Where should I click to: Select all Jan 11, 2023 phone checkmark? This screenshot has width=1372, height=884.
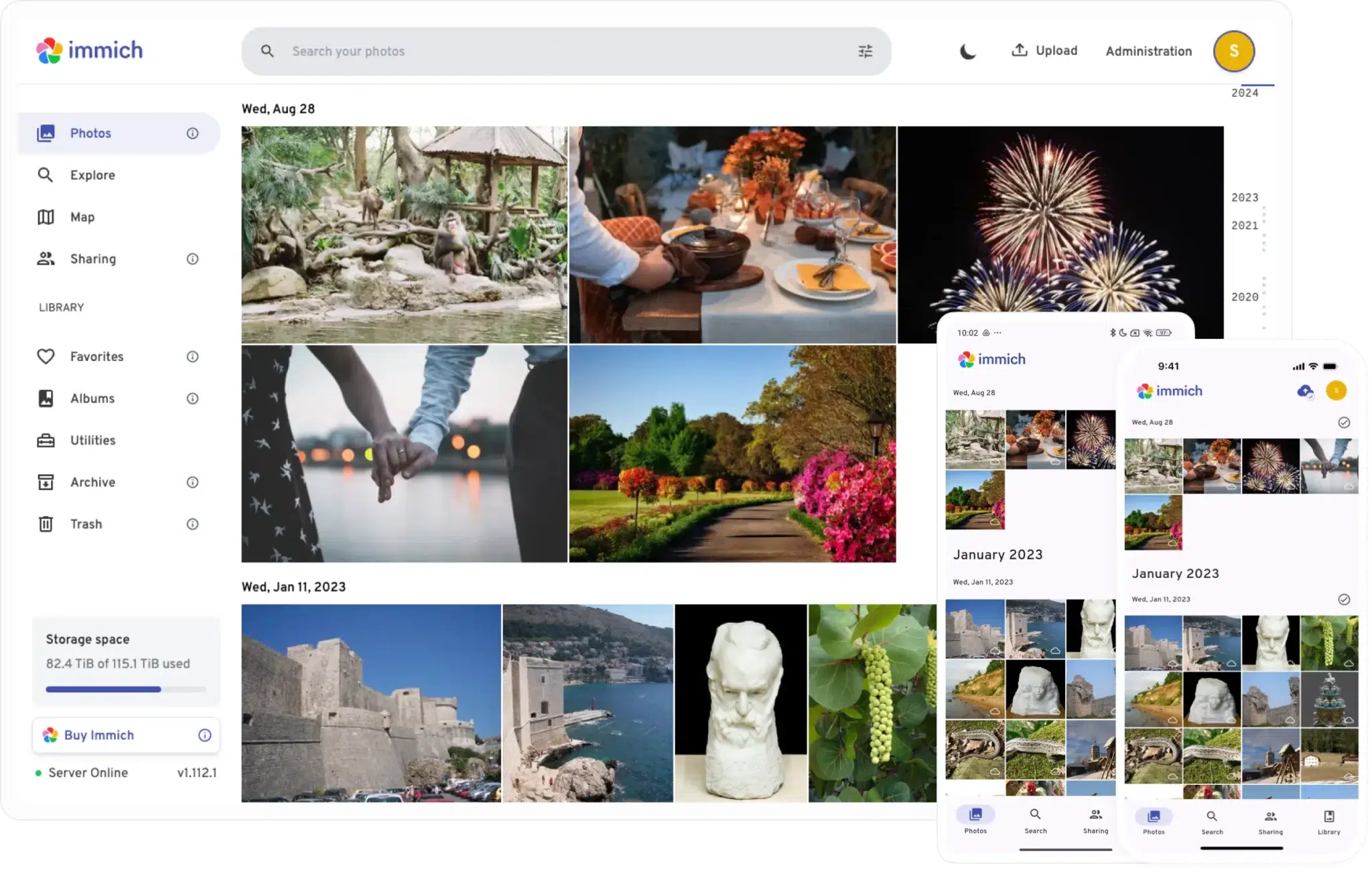1343,599
